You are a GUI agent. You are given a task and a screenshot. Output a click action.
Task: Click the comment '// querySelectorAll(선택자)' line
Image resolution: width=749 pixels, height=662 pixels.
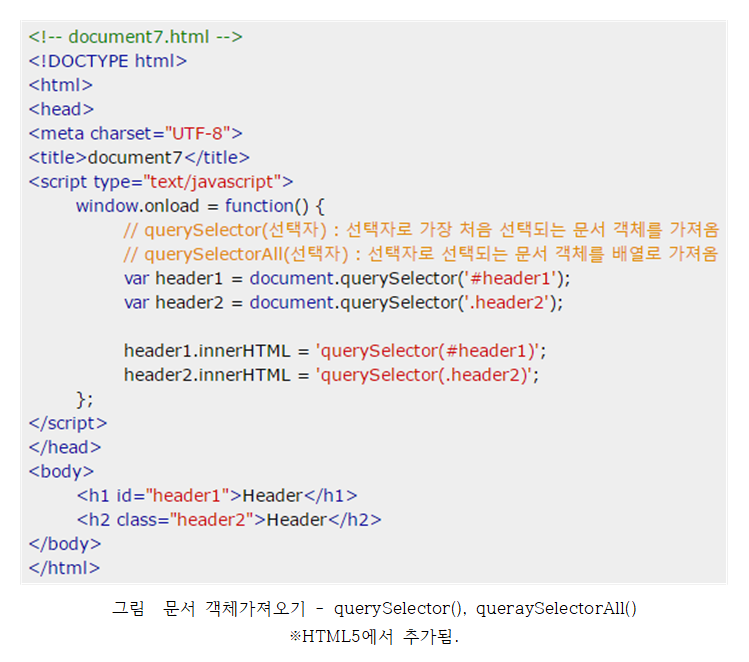click(x=421, y=254)
